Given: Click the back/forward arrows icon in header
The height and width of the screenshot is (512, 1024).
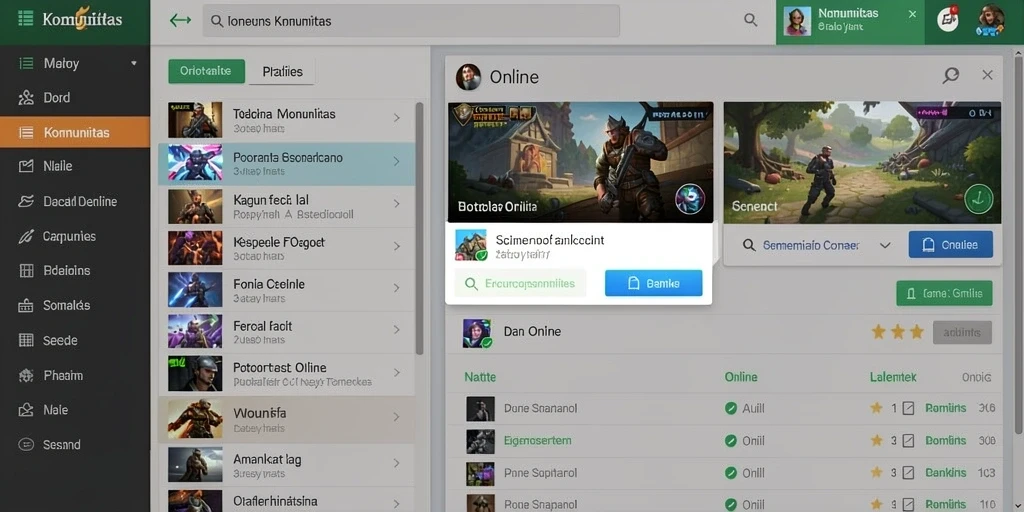Looking at the screenshot, I should coord(180,20).
